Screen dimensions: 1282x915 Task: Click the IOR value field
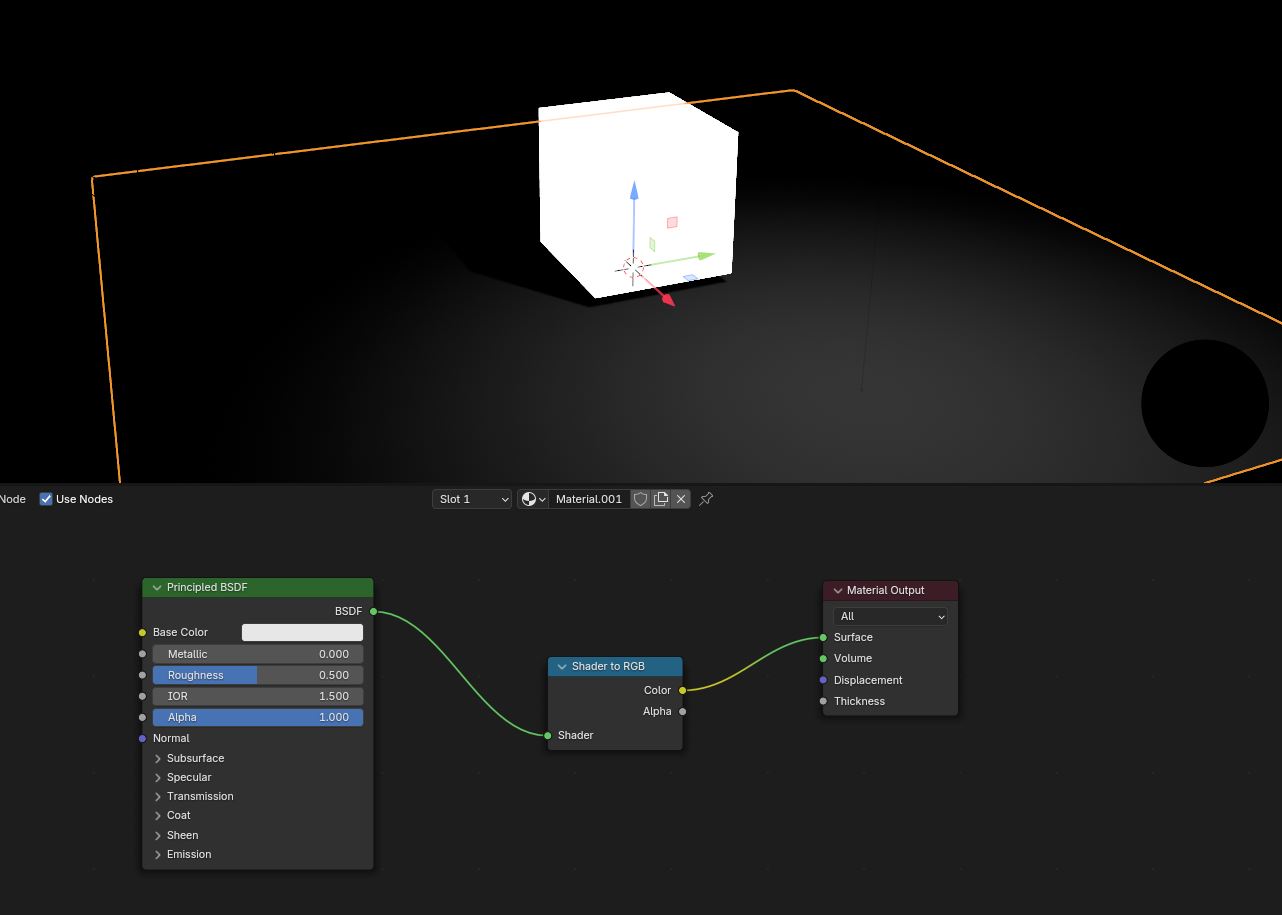pos(258,696)
